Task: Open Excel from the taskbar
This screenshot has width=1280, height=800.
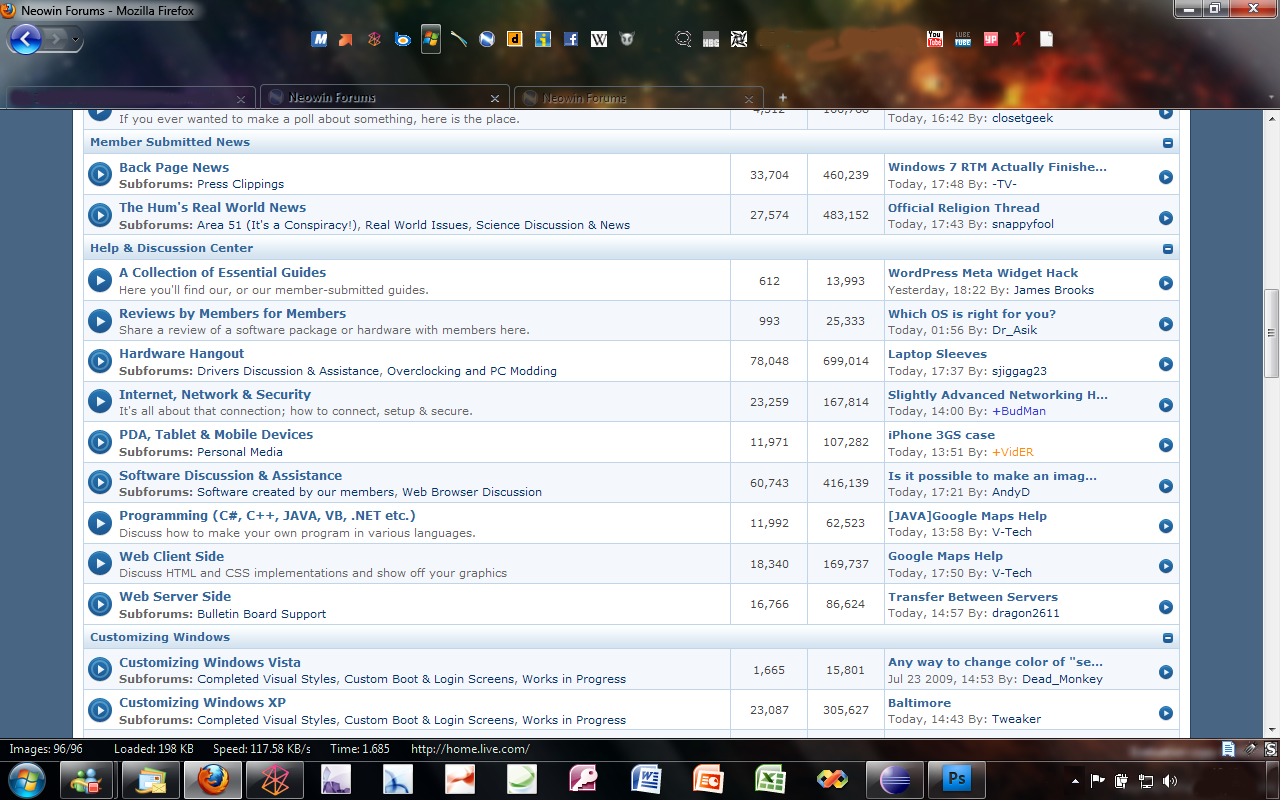Action: (770, 778)
